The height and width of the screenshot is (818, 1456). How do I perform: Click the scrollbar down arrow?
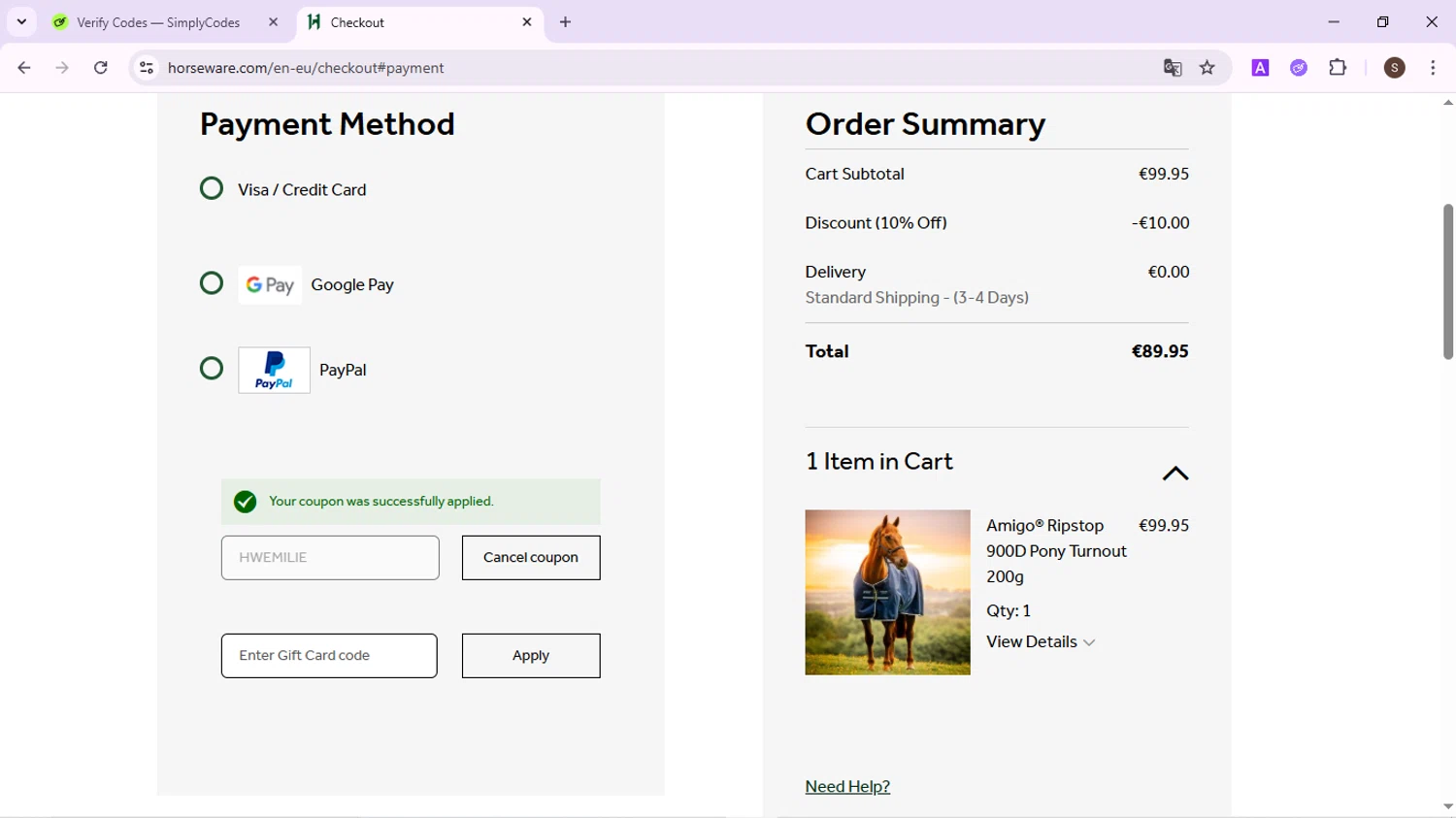pos(1448,806)
